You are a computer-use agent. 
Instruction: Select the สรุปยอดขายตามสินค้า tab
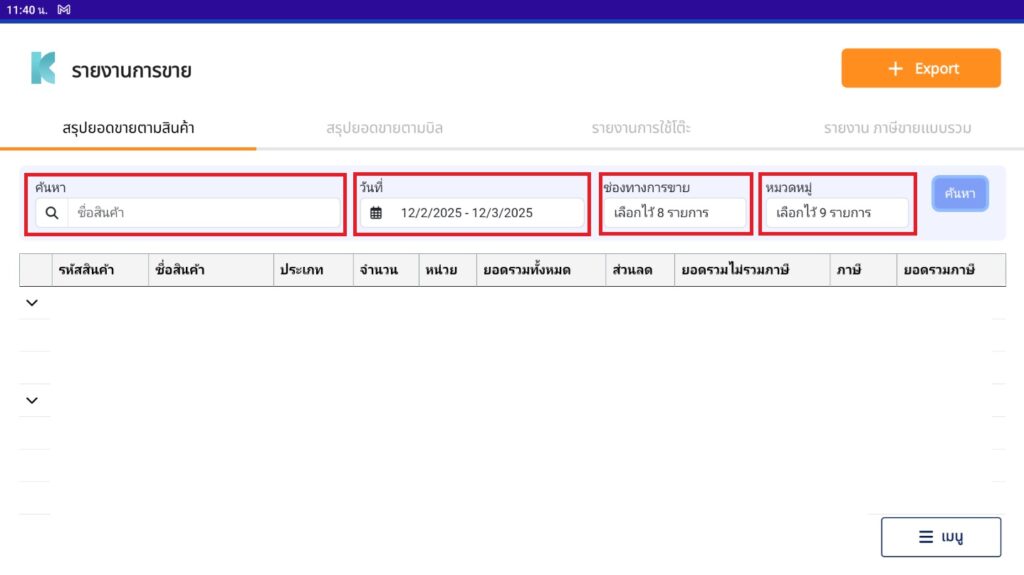128,129
